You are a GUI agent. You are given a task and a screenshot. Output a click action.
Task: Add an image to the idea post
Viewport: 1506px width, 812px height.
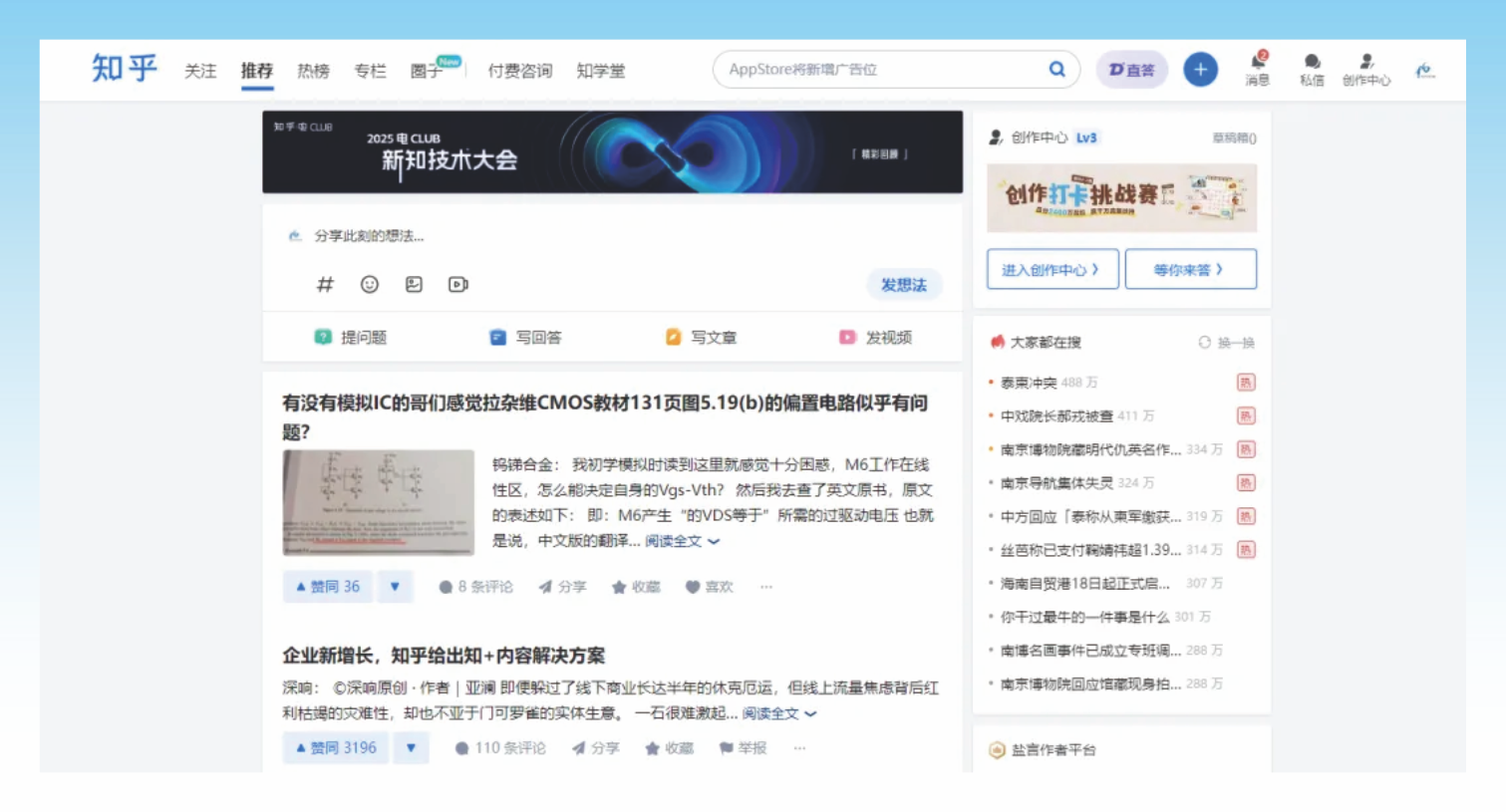(414, 285)
